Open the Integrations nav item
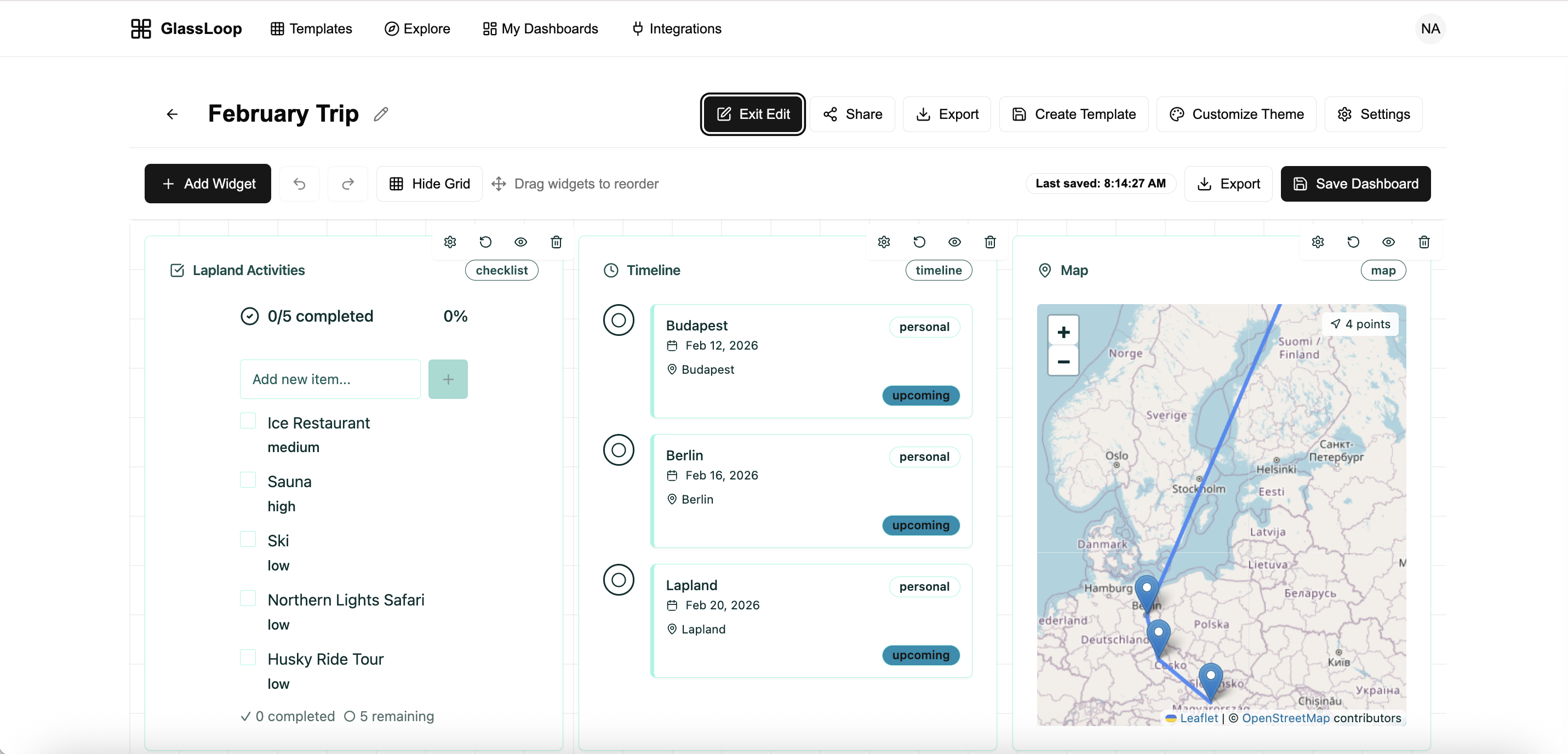This screenshot has height=754, width=1568. (676, 28)
